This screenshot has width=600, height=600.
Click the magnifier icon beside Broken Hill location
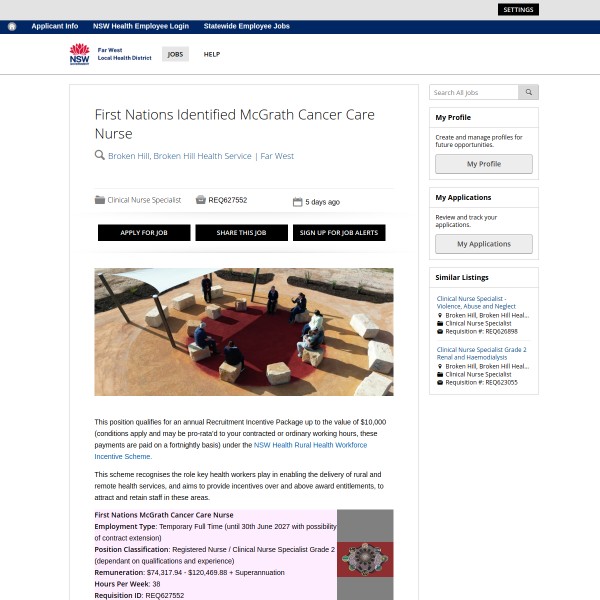pos(99,155)
